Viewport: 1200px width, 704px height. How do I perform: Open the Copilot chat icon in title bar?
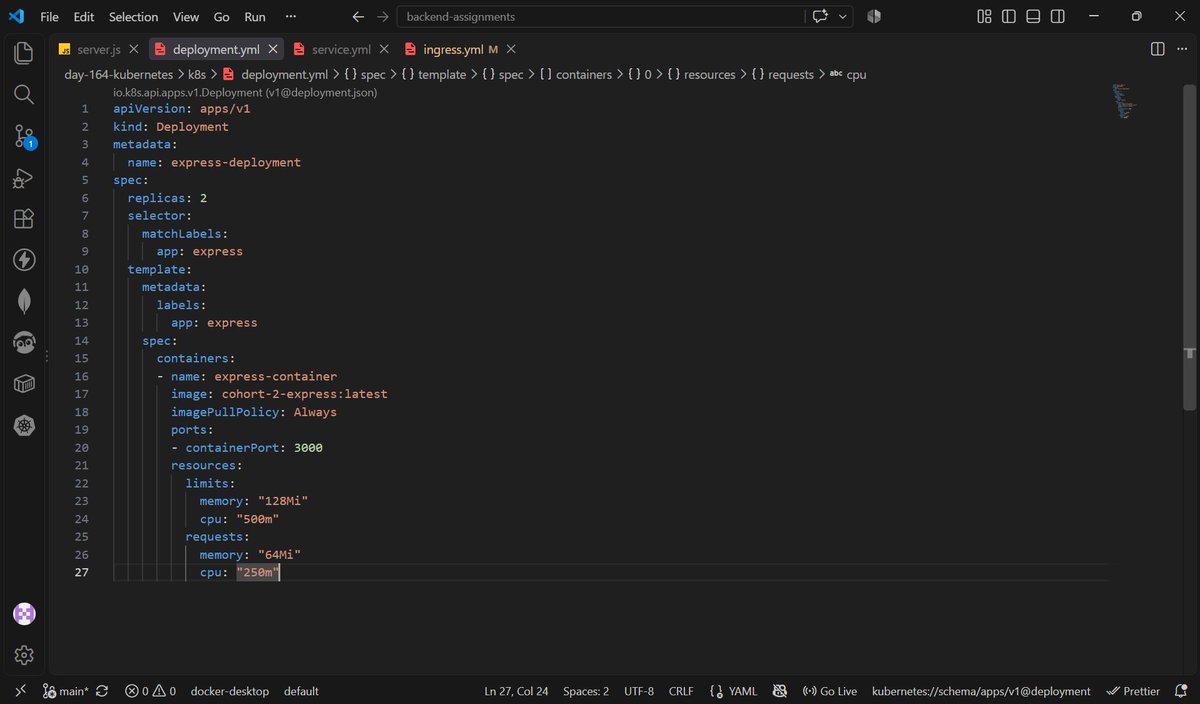click(821, 17)
